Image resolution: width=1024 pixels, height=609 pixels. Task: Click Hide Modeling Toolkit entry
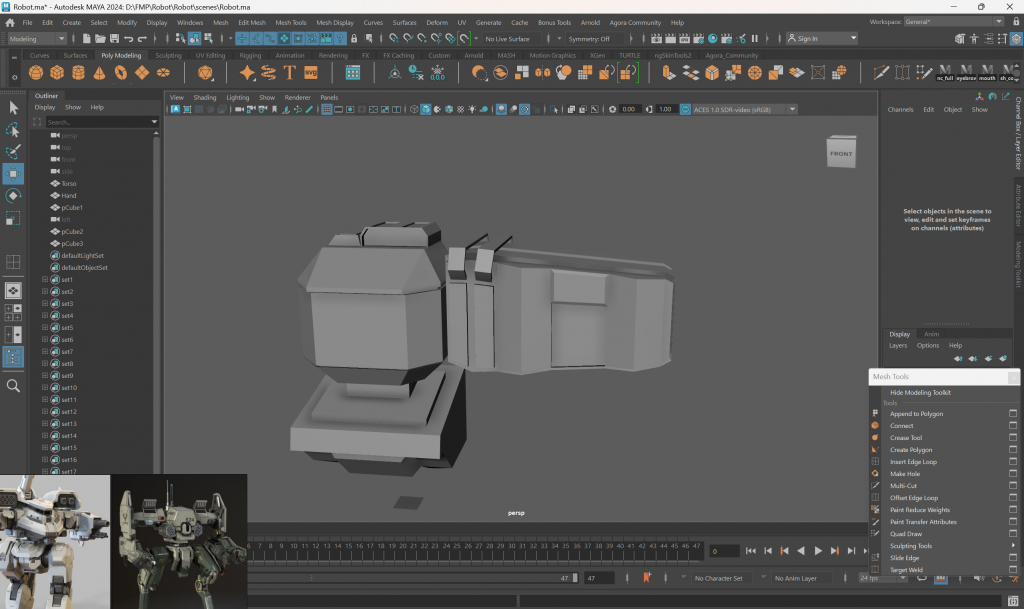(x=920, y=393)
